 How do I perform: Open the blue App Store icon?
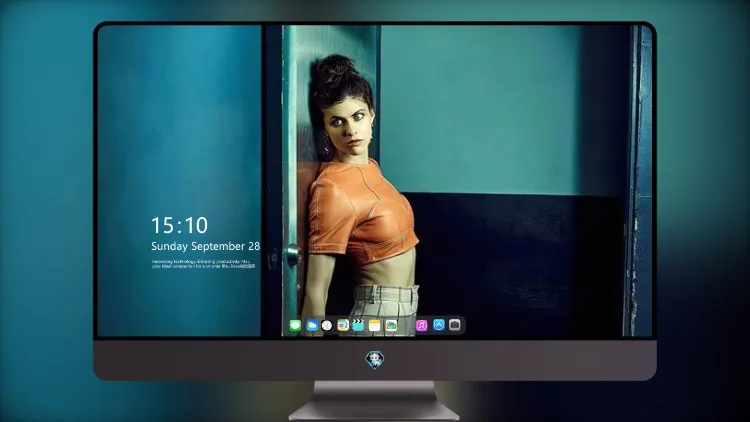(439, 325)
